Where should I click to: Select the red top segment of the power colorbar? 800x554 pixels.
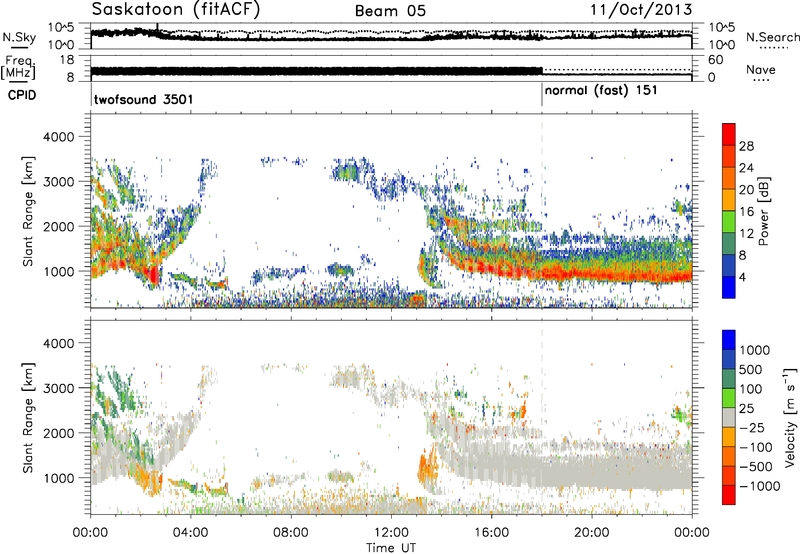(729, 134)
